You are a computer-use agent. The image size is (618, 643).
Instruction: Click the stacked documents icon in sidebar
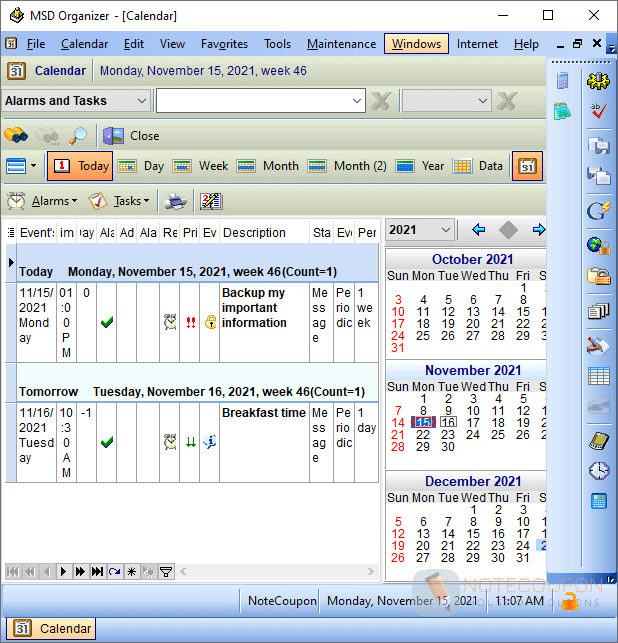pyautogui.click(x=598, y=311)
